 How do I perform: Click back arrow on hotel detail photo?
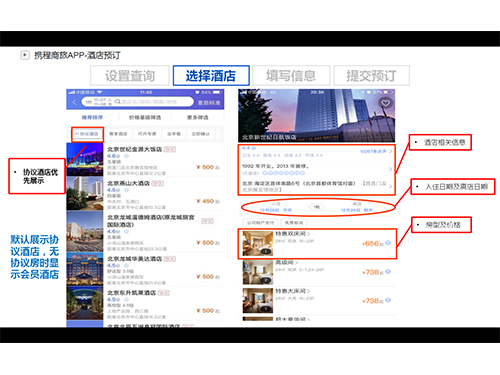[247, 104]
